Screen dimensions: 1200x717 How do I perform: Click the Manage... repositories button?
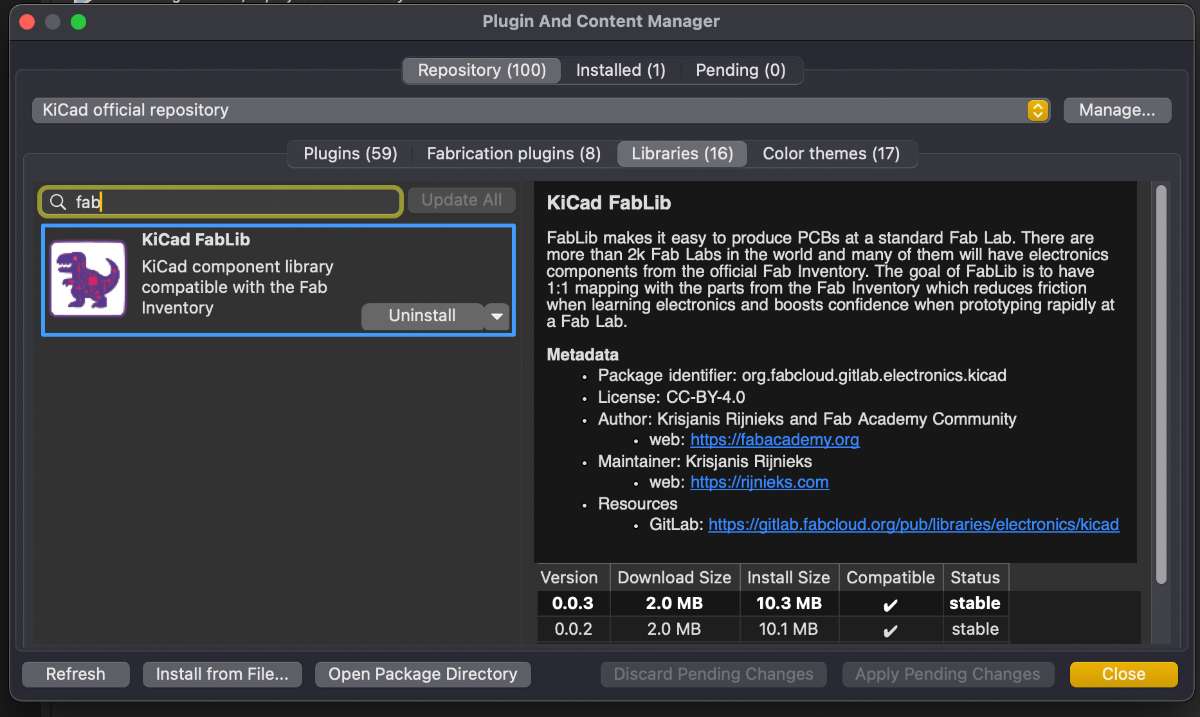point(1117,110)
